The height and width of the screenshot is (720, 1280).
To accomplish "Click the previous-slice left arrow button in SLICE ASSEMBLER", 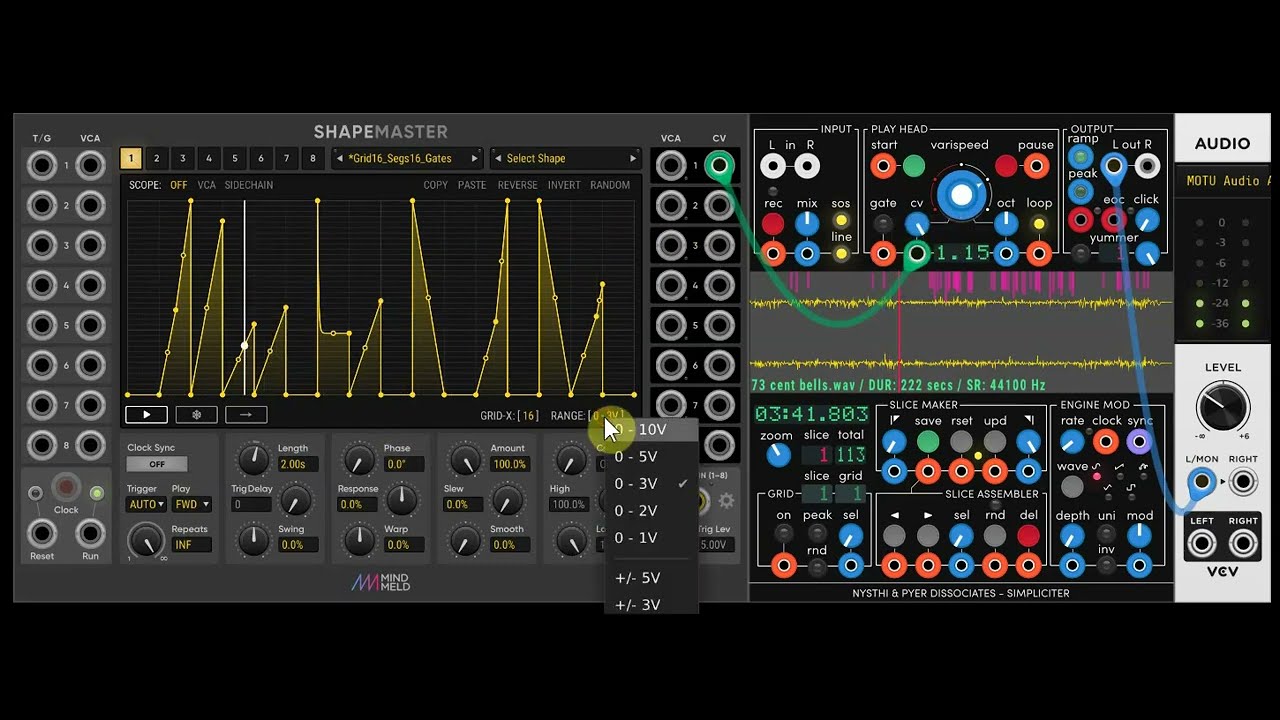I will click(895, 536).
